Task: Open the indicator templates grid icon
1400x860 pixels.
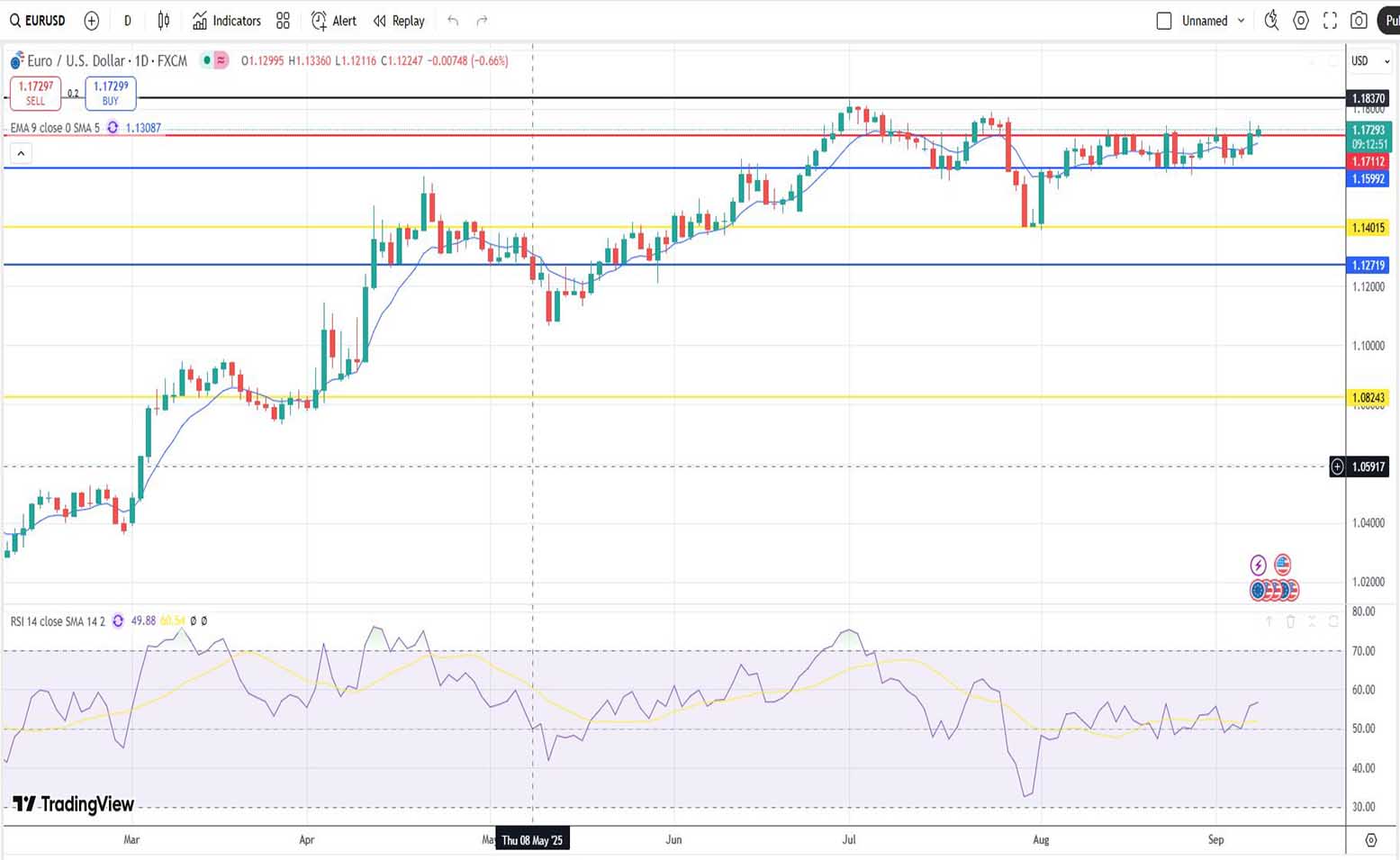Action: tap(283, 21)
